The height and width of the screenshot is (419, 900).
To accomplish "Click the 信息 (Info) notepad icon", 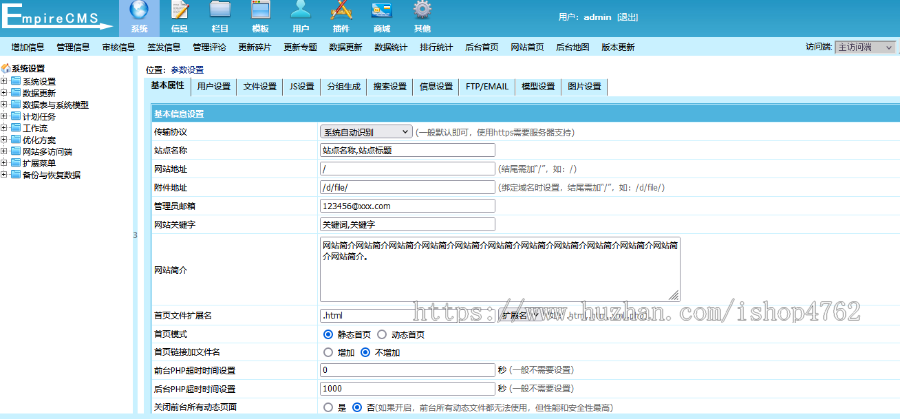I will click(179, 14).
